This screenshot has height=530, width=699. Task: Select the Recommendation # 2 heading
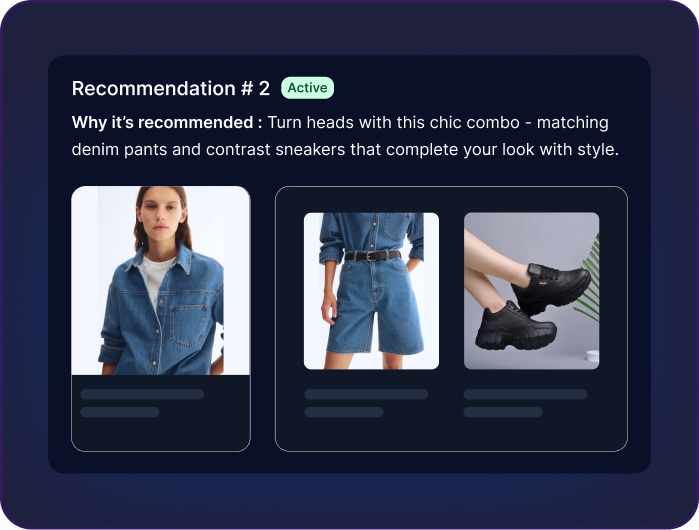click(x=171, y=88)
